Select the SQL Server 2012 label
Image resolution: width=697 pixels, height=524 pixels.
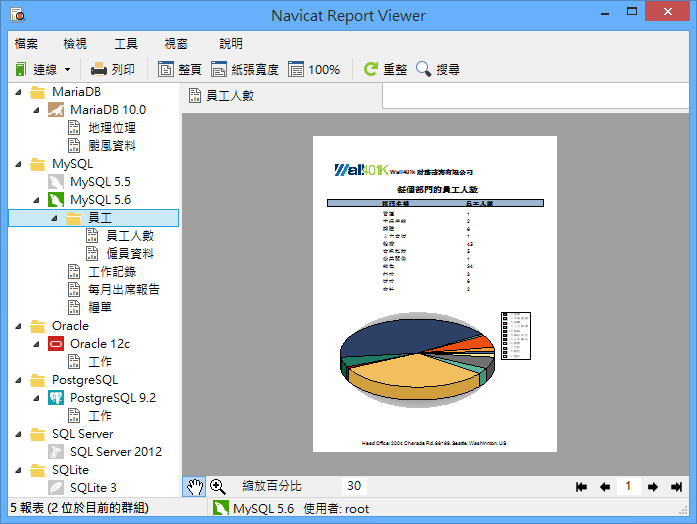tap(116, 452)
